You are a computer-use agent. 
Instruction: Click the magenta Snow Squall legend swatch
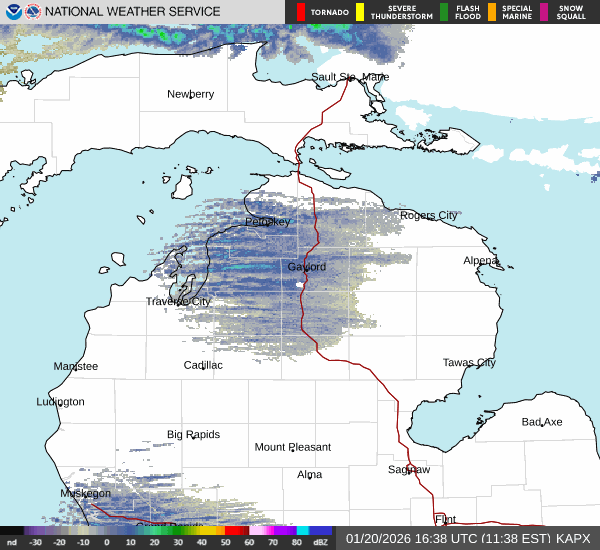click(x=545, y=12)
